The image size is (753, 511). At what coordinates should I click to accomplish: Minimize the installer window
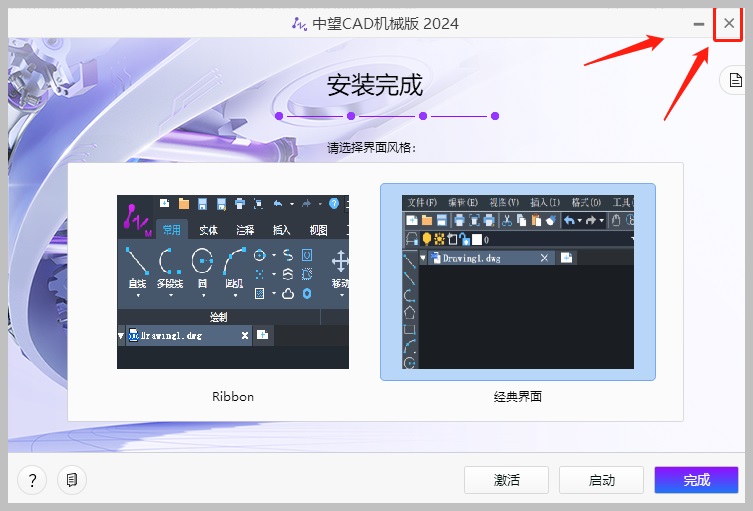pyautogui.click(x=698, y=23)
